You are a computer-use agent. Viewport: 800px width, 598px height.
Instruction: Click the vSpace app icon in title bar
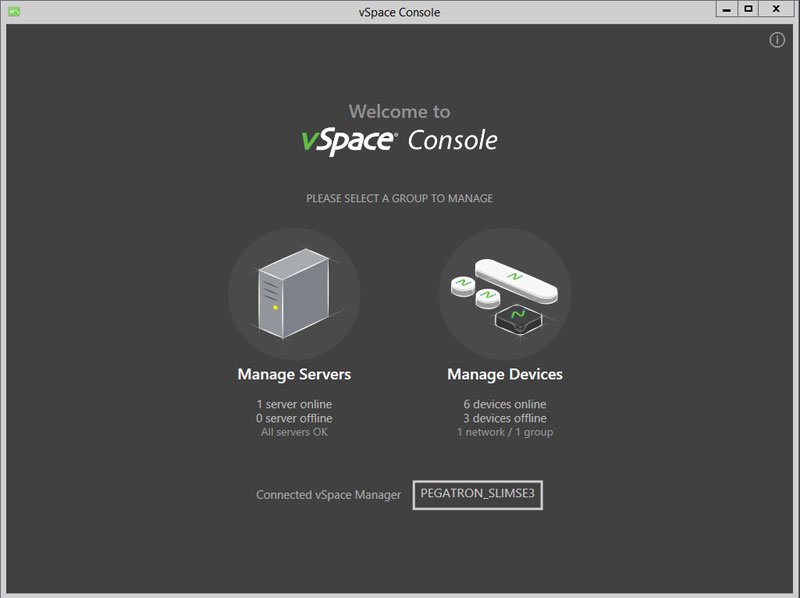pos(14,11)
